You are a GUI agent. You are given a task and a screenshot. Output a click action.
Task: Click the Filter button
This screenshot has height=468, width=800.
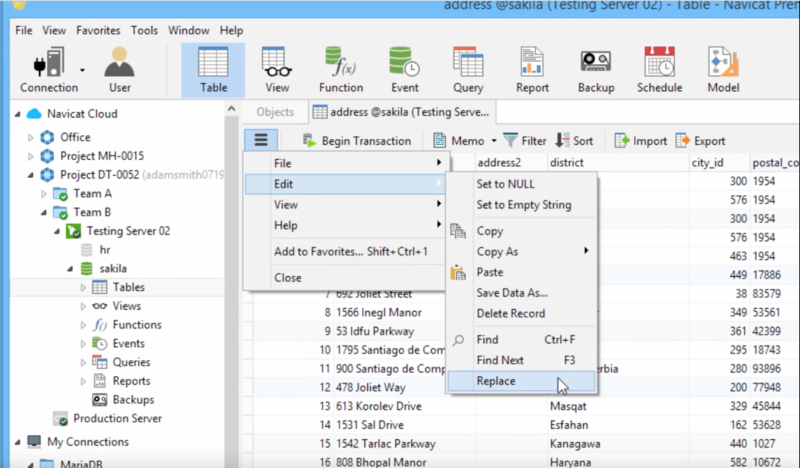(x=524, y=141)
